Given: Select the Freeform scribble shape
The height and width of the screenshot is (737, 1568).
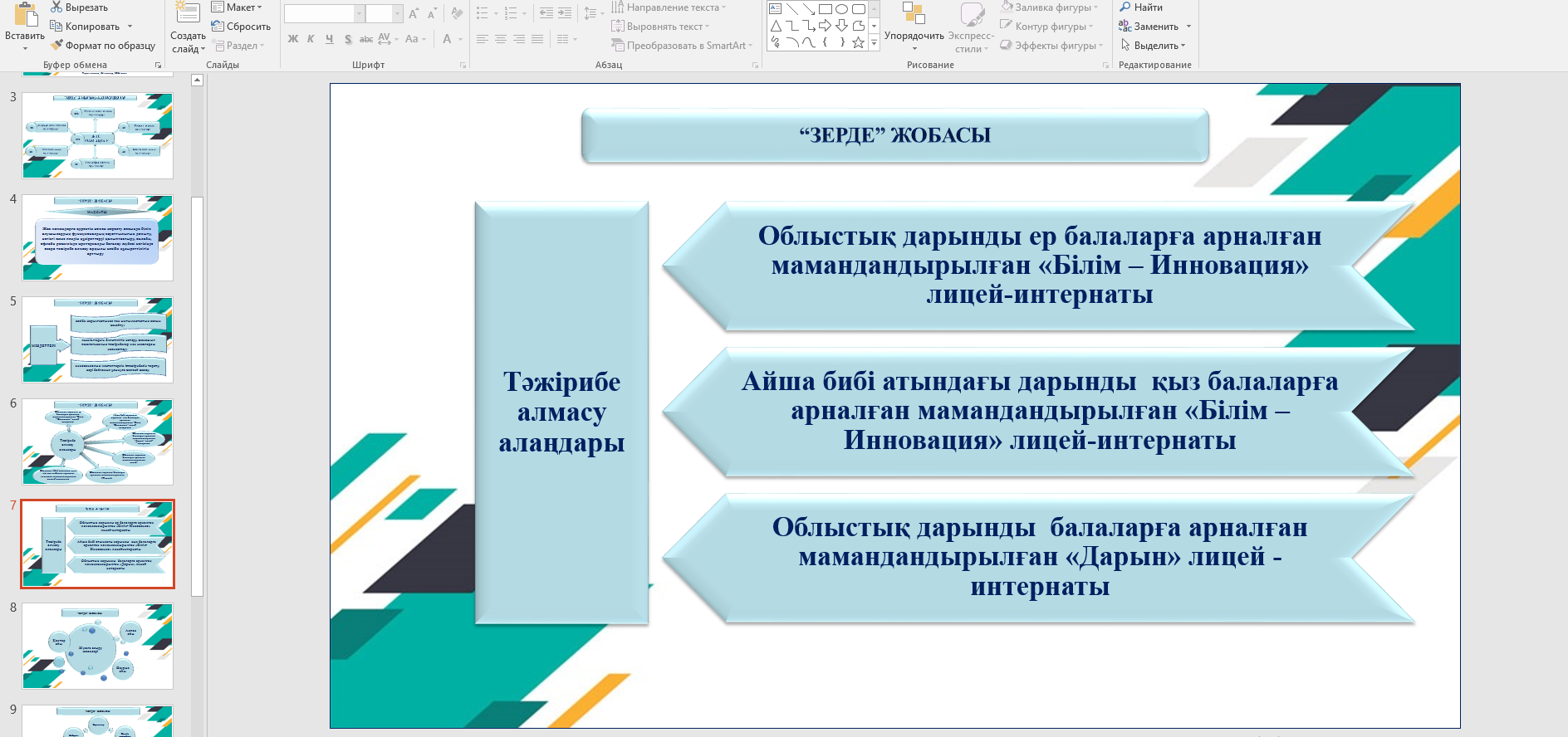Looking at the screenshot, I should tap(775, 42).
